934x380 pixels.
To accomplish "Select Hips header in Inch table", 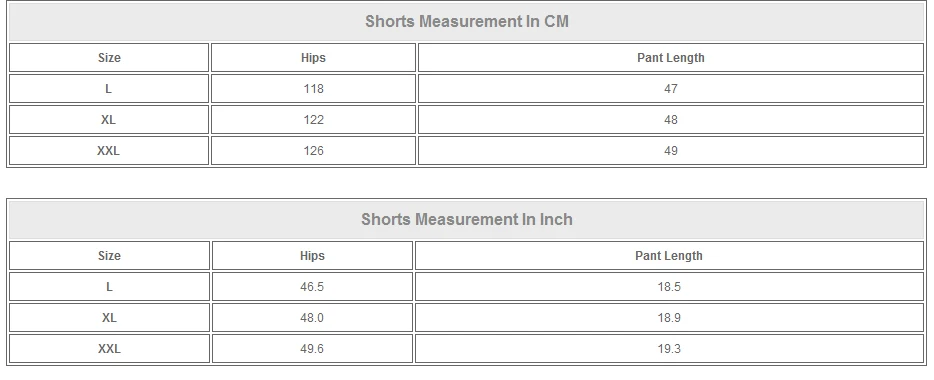I will pos(312,256).
